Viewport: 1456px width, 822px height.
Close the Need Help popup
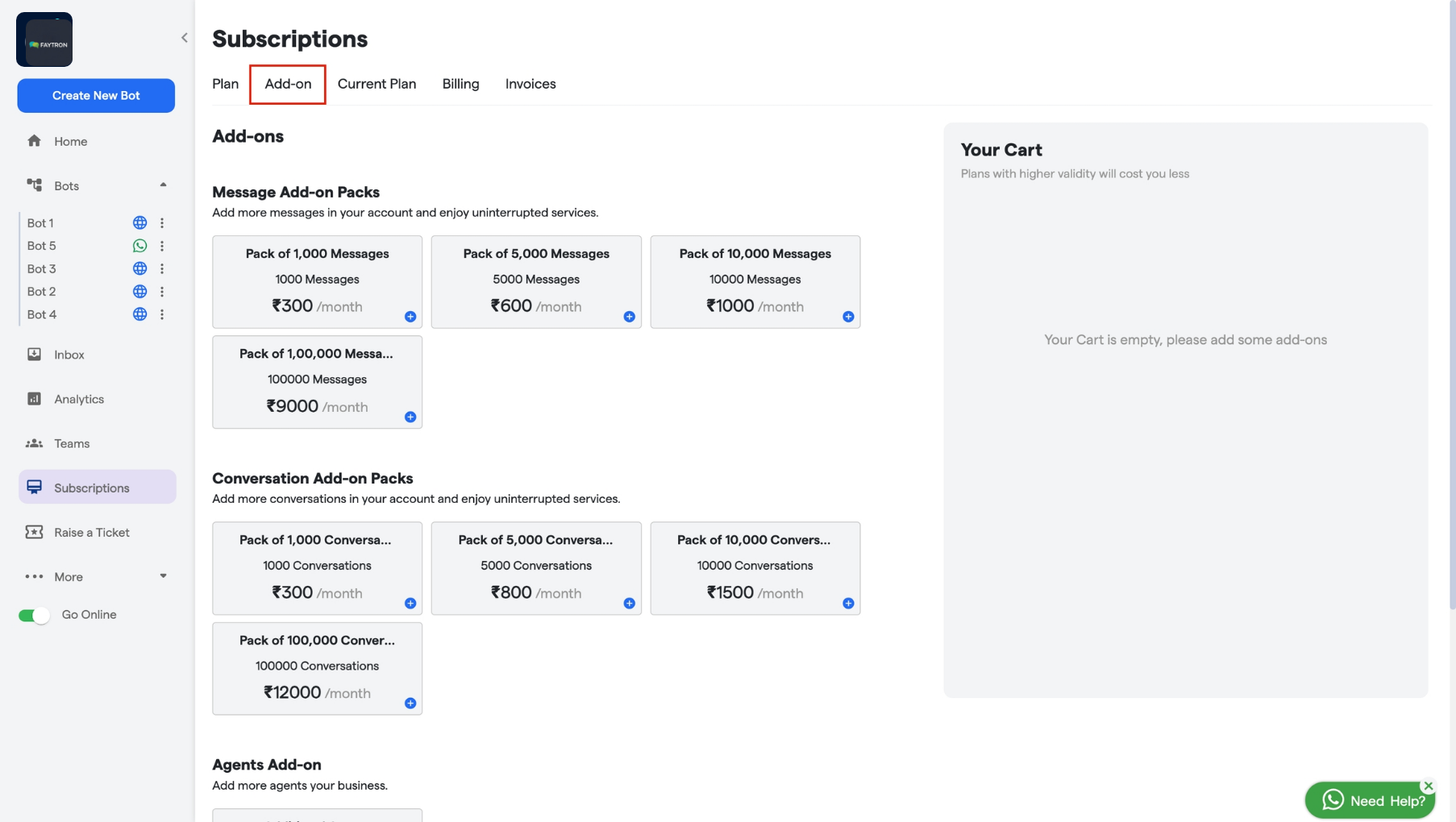click(x=1428, y=785)
